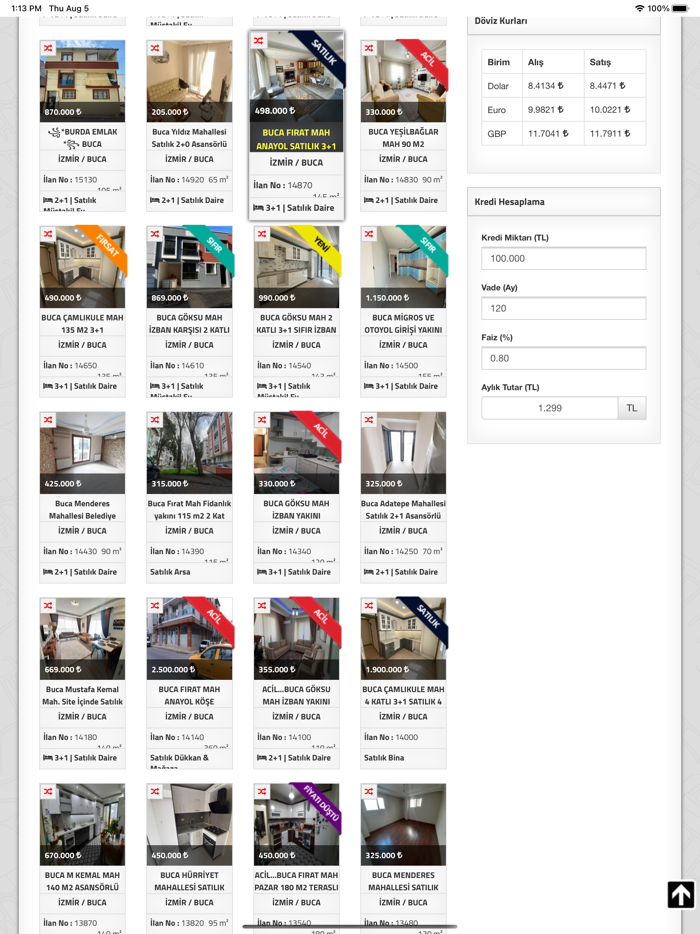Open BUCA FIRAT MAH ANAYOL SATILIK 3+1 title

coord(296,139)
